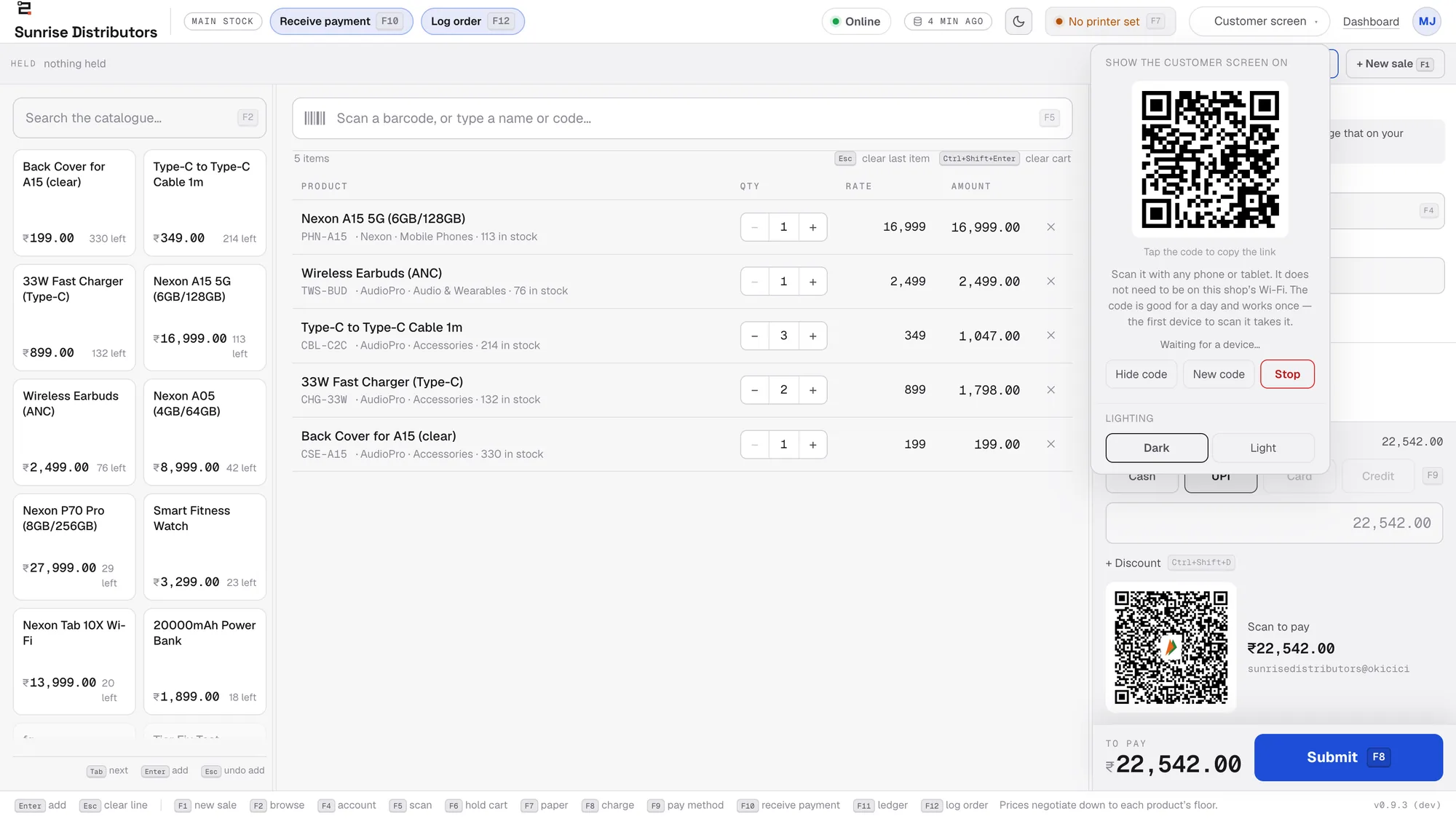Click the barcode icon in scan field
The image size is (1456, 819).
coord(314,118)
